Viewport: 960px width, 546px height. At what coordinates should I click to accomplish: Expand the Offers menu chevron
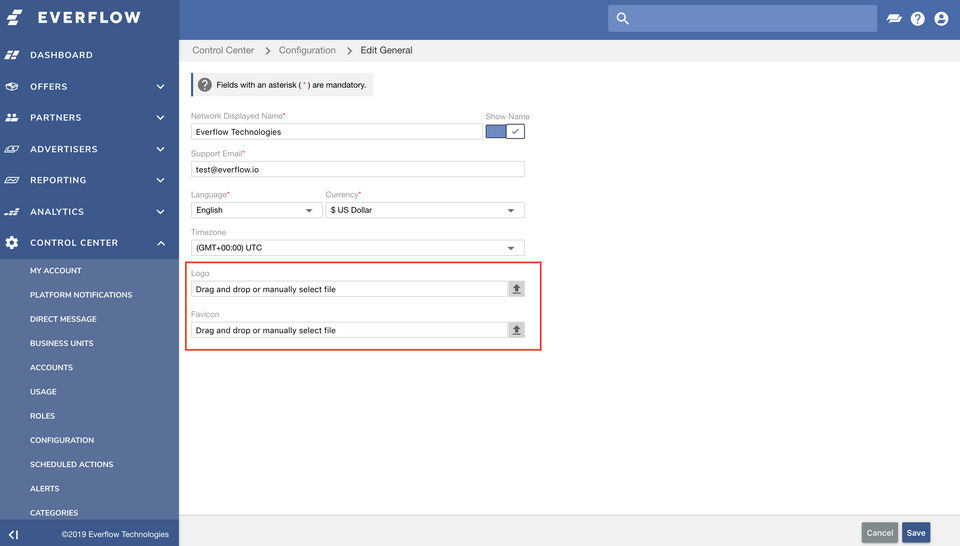click(160, 87)
